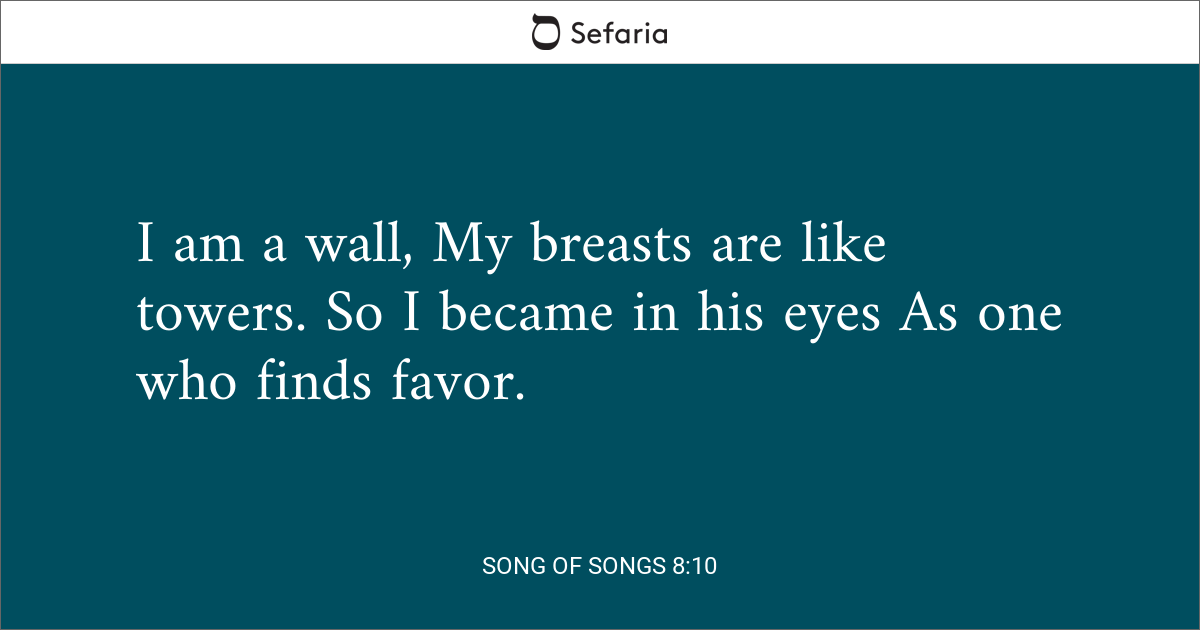The height and width of the screenshot is (630, 1200).
Task: Click the word 'SONG' in the citation
Action: click(509, 566)
